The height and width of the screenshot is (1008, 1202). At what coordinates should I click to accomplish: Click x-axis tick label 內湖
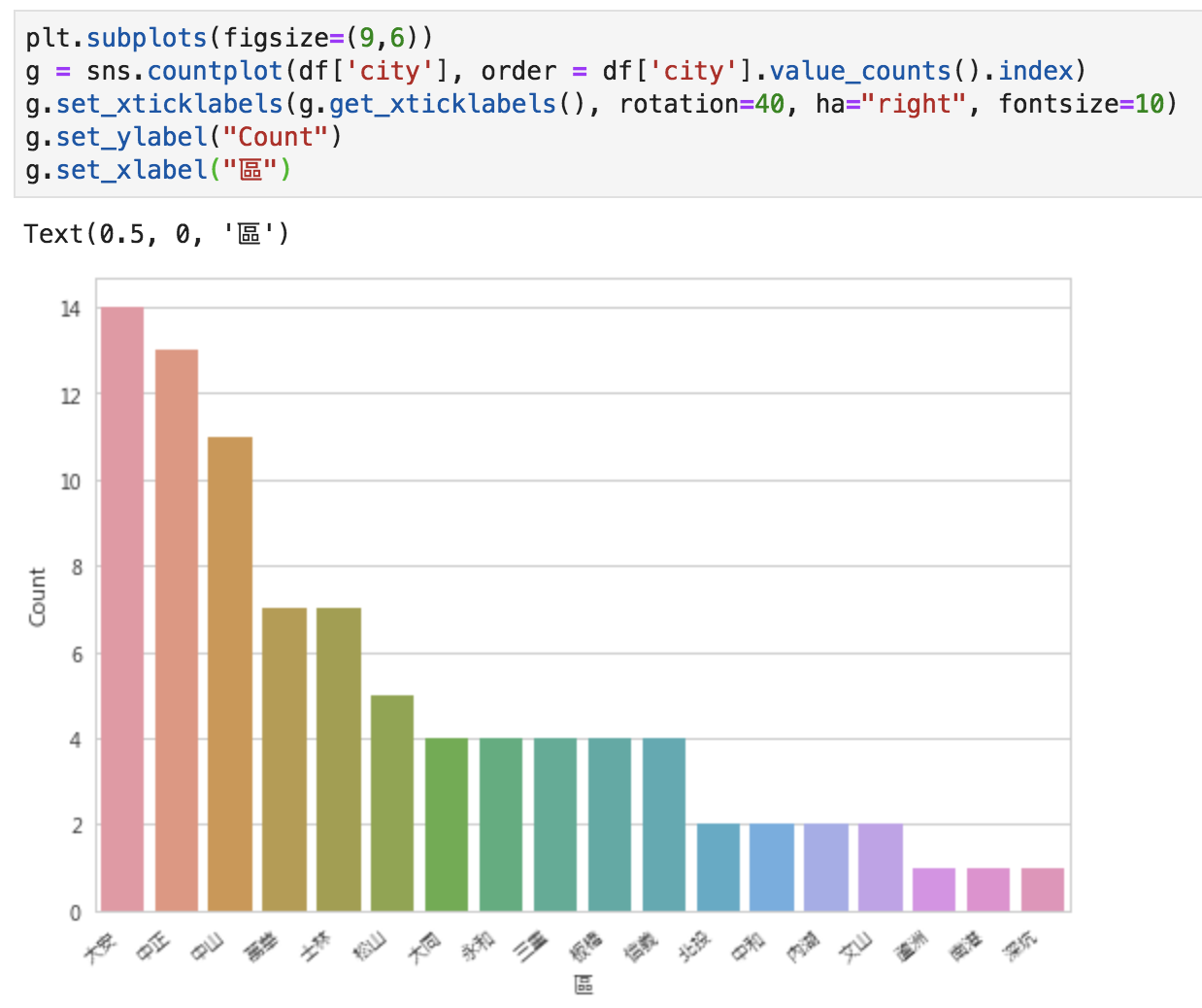pos(803,947)
